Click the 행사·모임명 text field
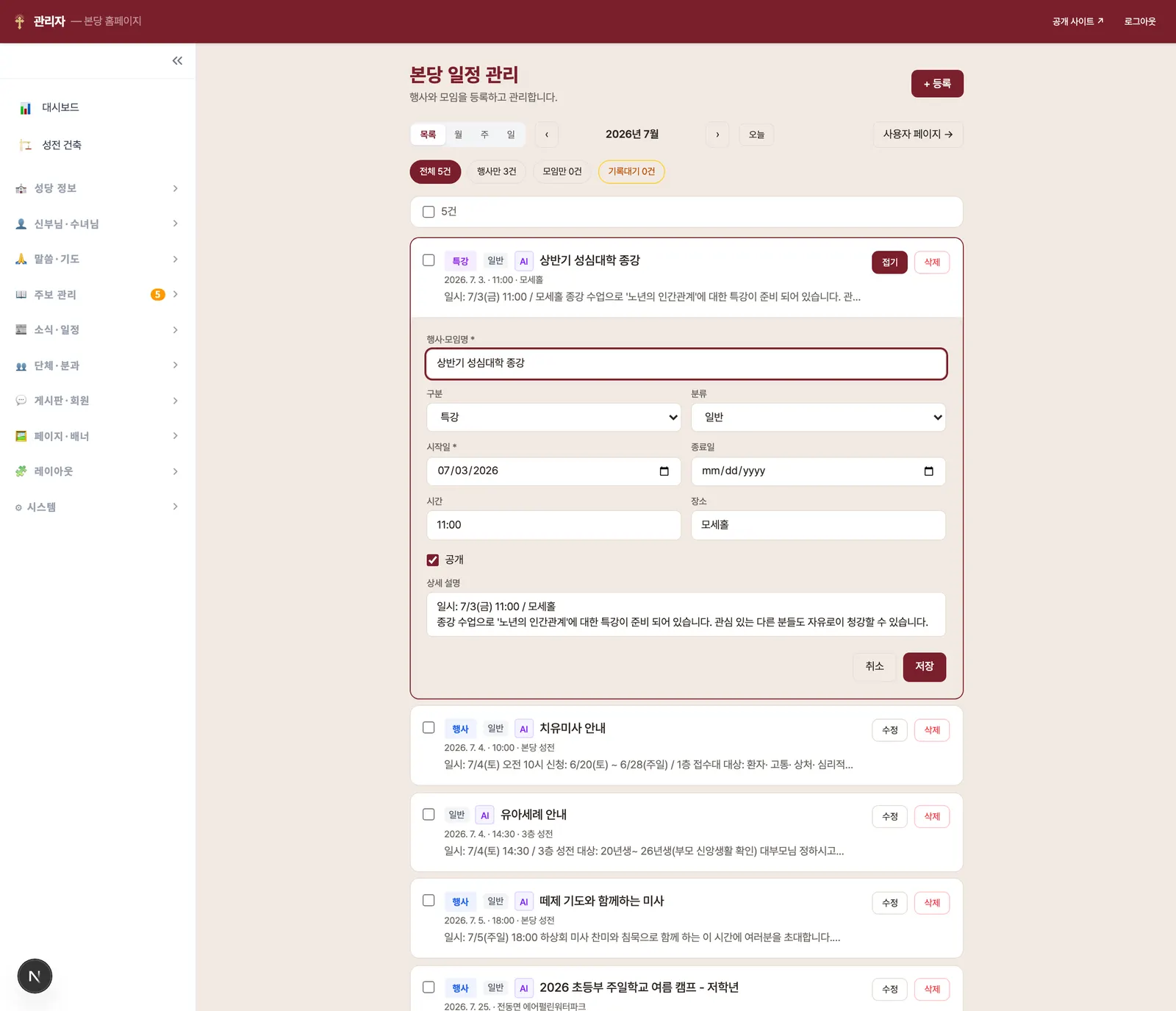The height and width of the screenshot is (1011, 1176). pos(686,364)
